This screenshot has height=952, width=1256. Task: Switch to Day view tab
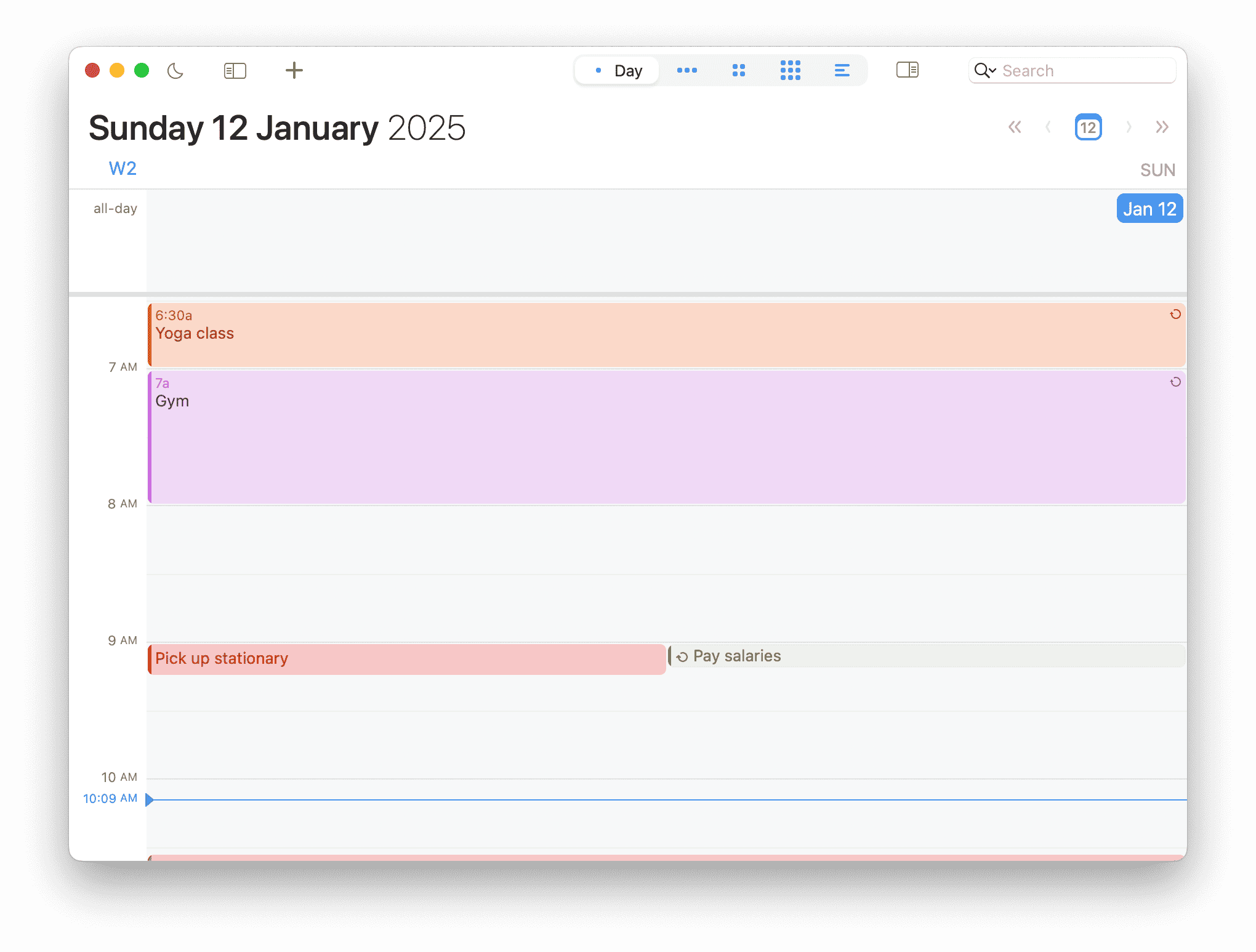[x=618, y=71]
